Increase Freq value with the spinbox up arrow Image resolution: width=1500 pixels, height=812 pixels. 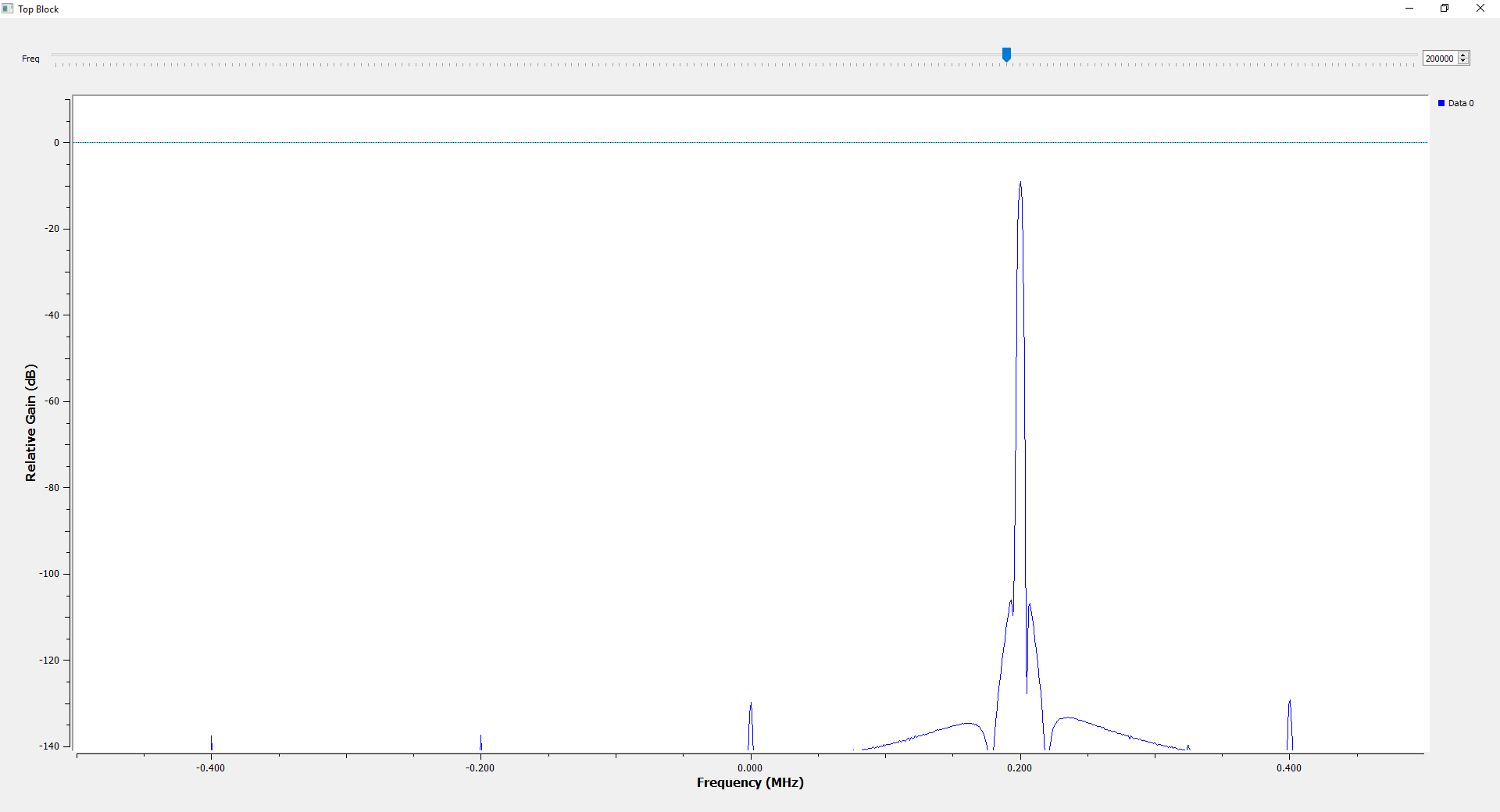point(1463,55)
